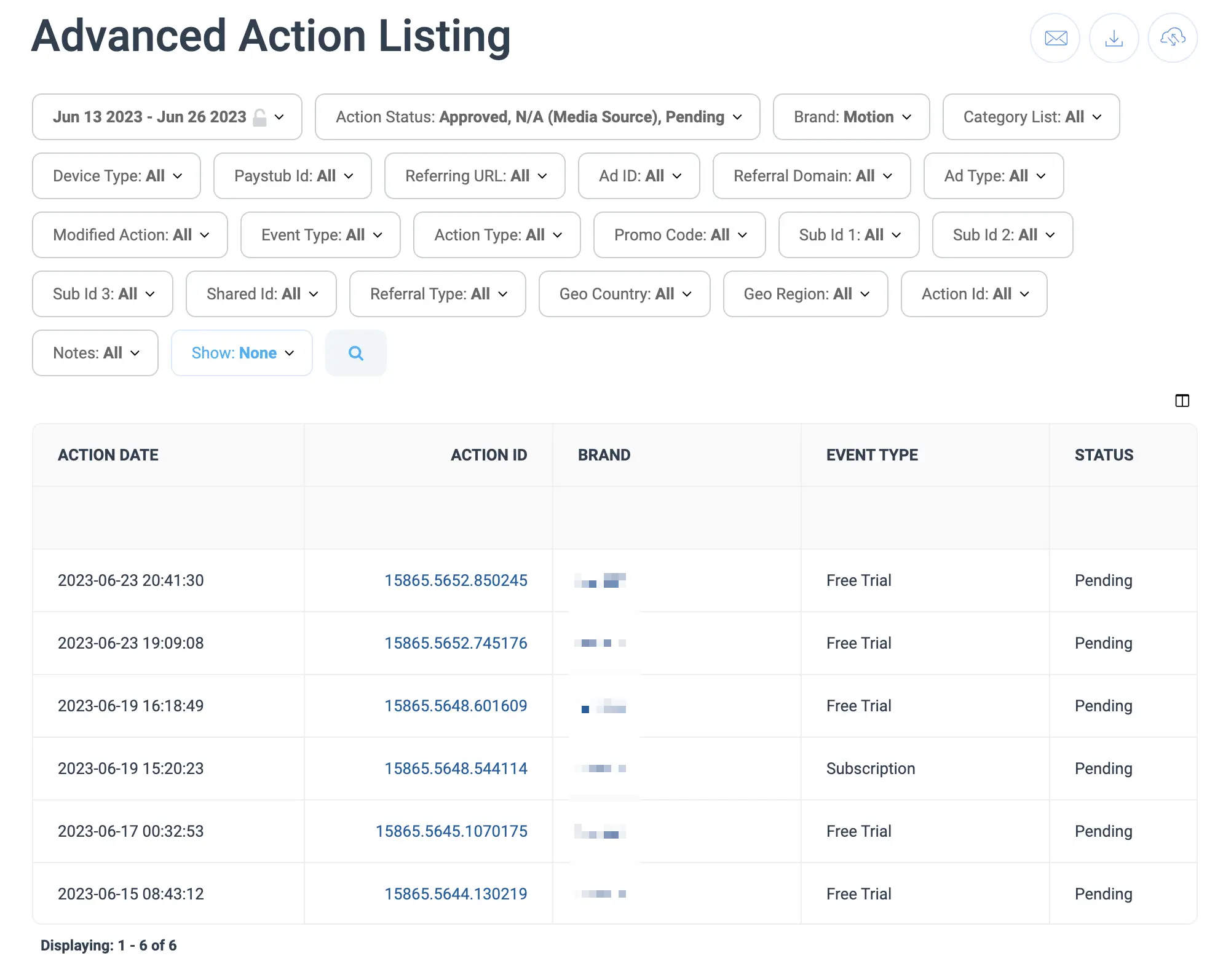Download the report using the download icon
This screenshot has width=1231, height=980.
pyautogui.click(x=1113, y=38)
